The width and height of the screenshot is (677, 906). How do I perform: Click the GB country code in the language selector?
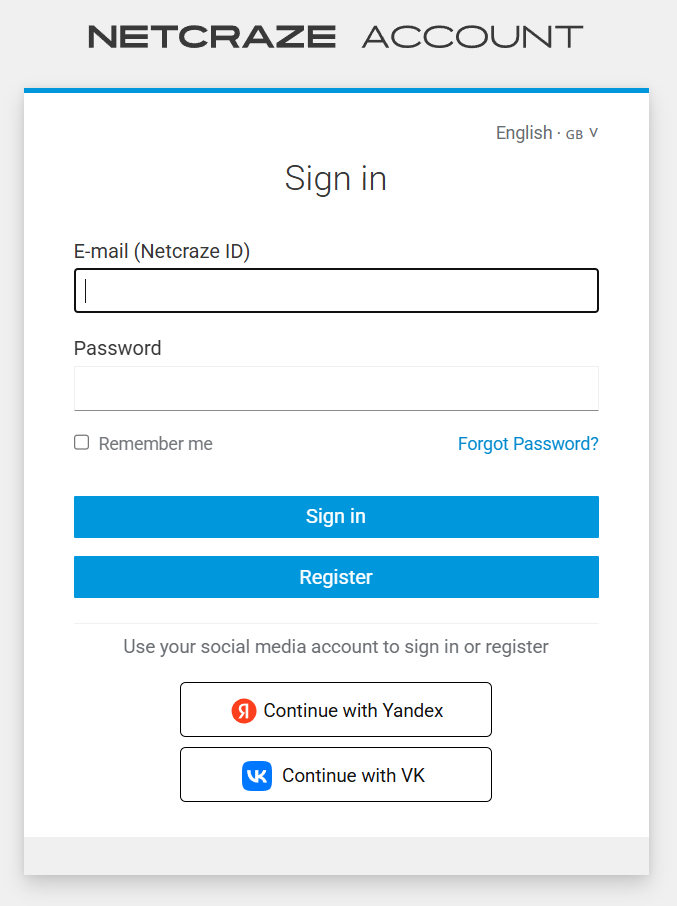(x=574, y=134)
